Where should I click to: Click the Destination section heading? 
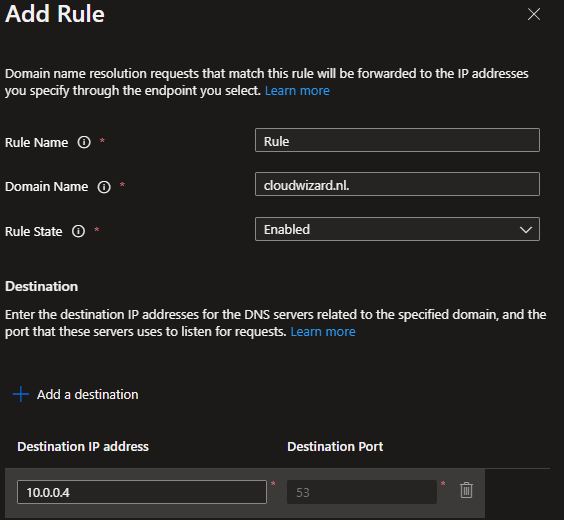(x=42, y=286)
